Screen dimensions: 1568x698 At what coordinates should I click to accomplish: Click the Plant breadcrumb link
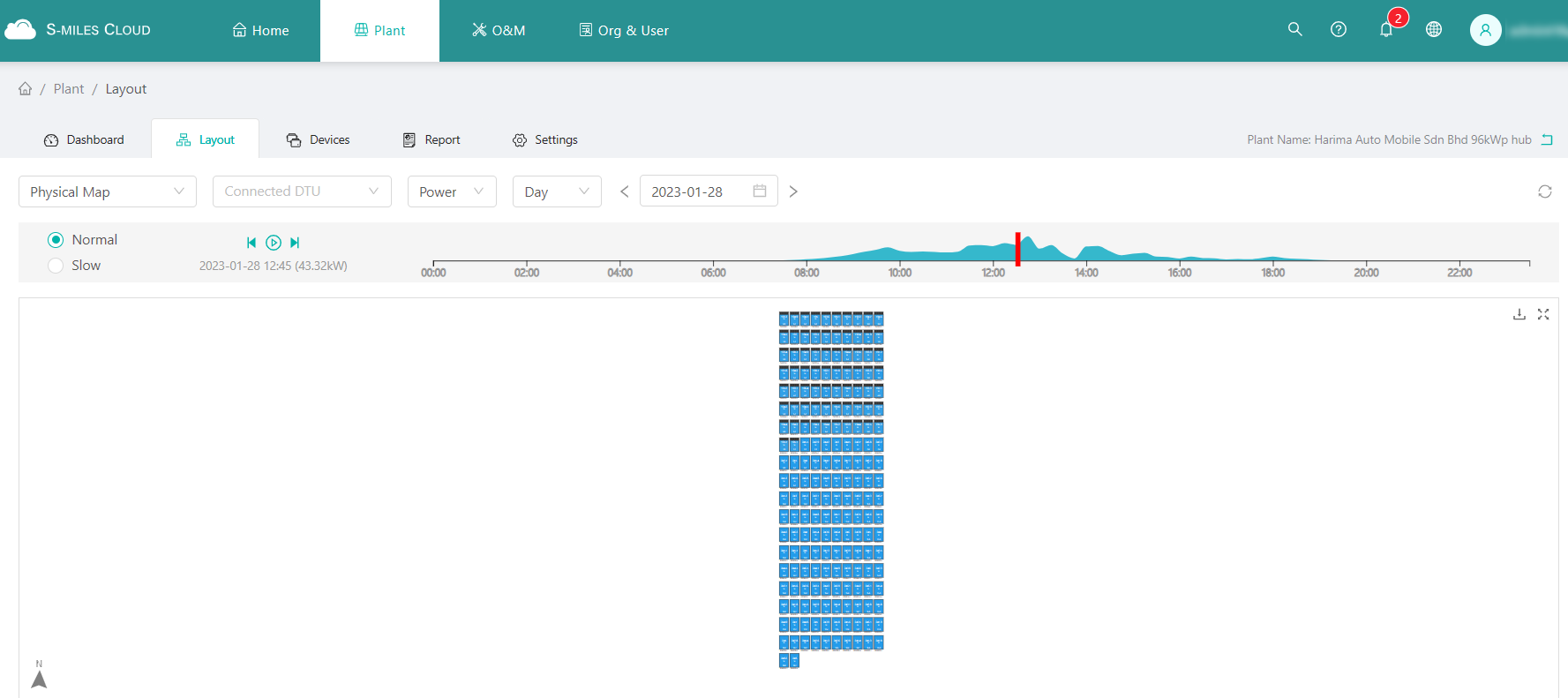[x=69, y=89]
